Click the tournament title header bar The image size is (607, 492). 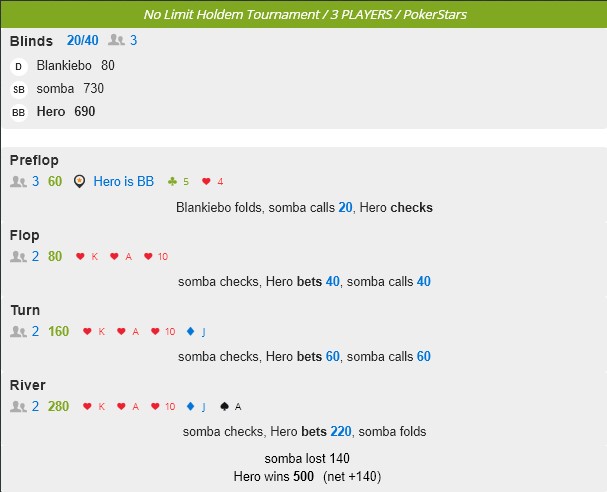pos(304,14)
